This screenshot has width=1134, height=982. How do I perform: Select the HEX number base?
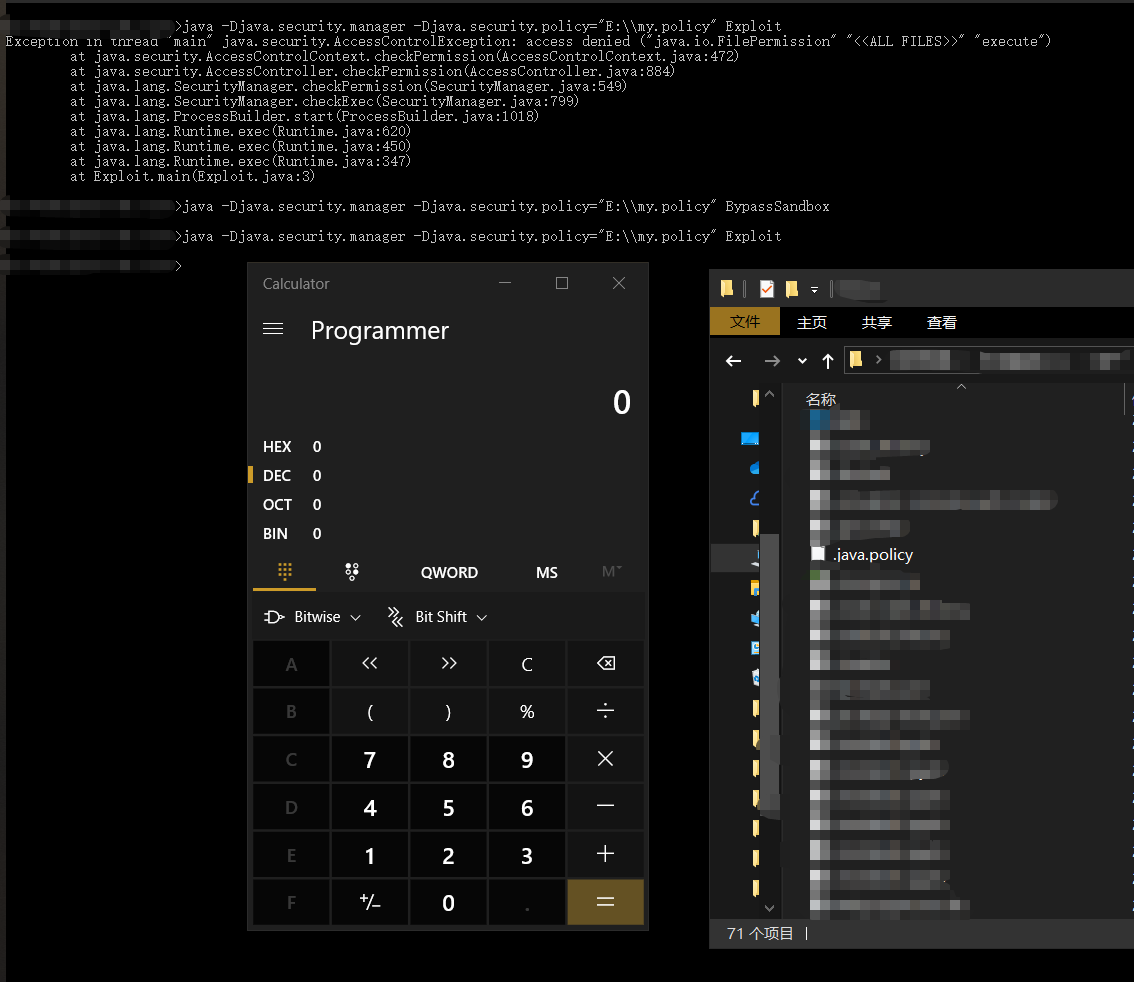pyautogui.click(x=278, y=447)
